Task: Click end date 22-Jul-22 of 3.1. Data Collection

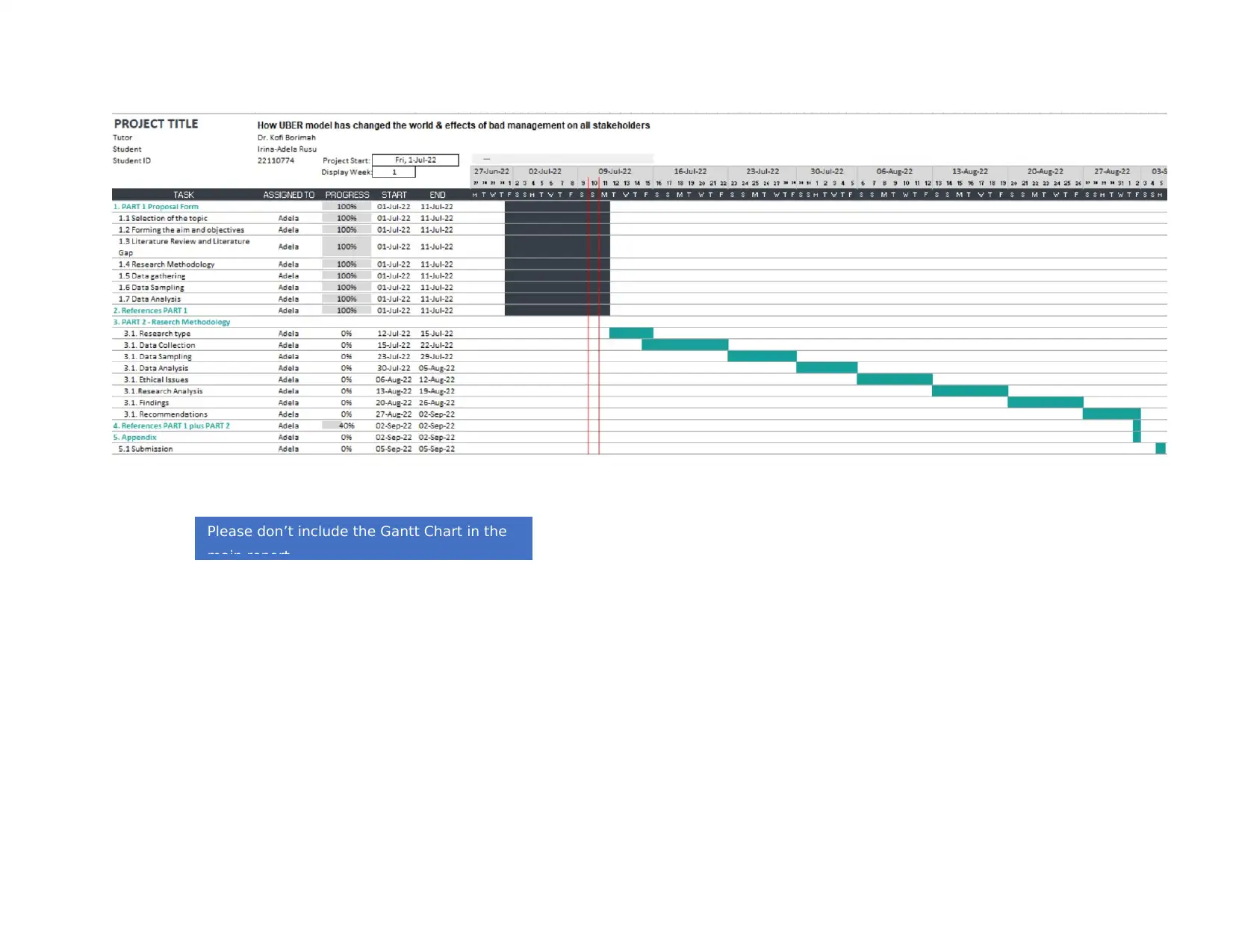Action: [x=437, y=346]
